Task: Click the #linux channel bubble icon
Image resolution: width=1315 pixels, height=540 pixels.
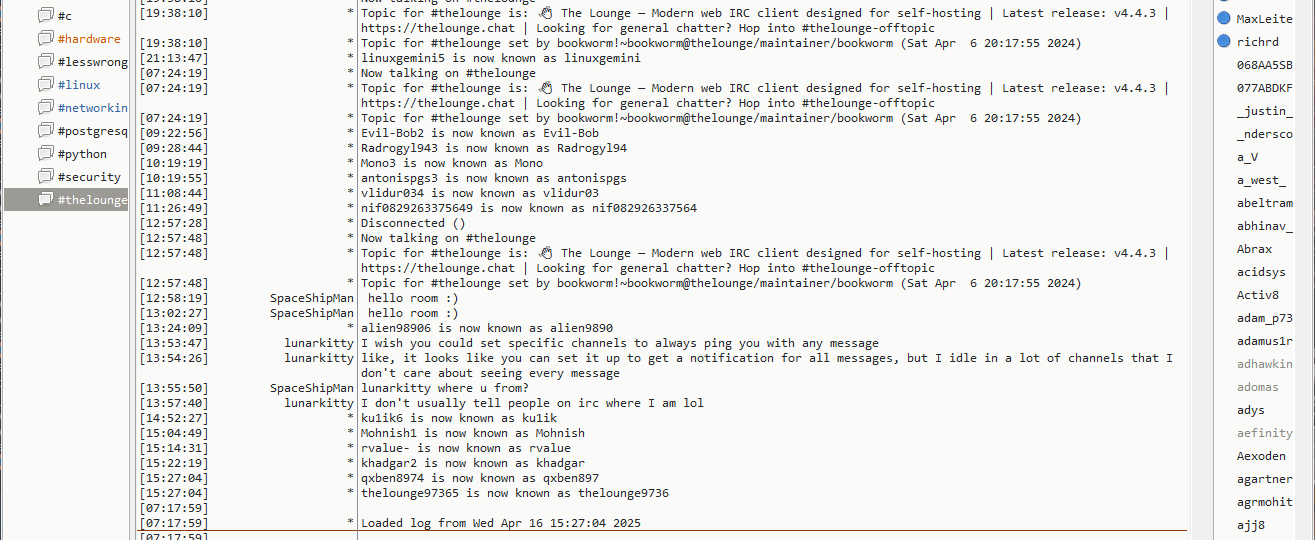Action: pyautogui.click(x=45, y=85)
